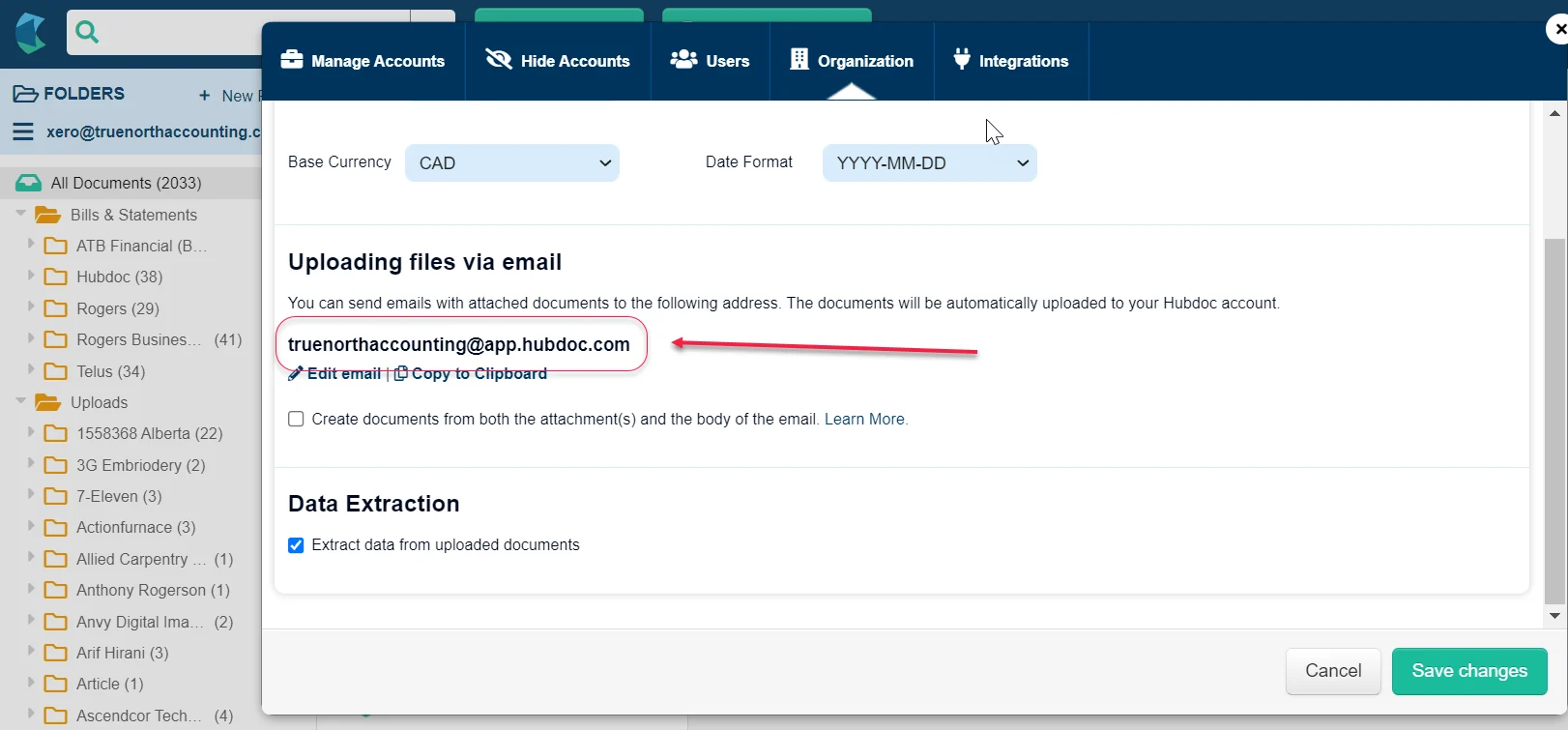
Task: Click the clipboard icon beside Copy to Clipboard
Action: click(400, 374)
